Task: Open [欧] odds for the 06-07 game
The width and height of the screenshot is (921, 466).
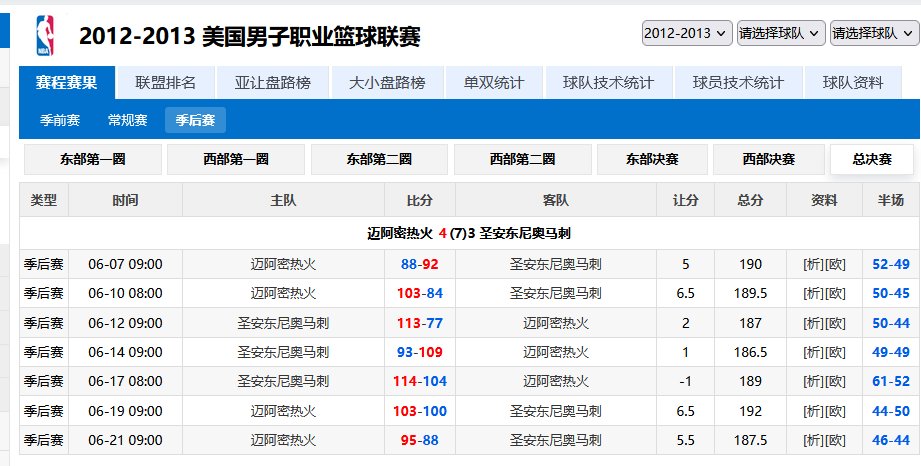Action: click(835, 264)
